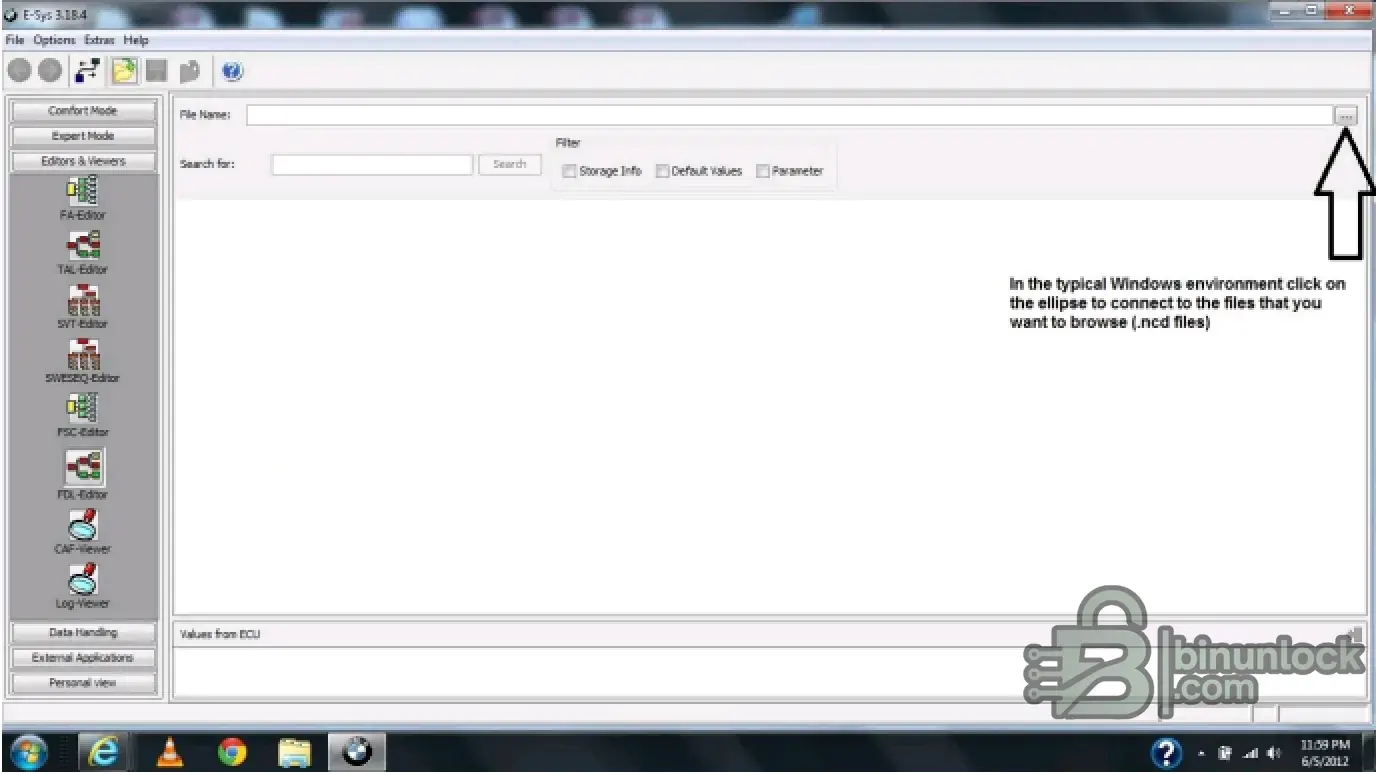Click the Search button
1376x774 pixels.
tap(510, 164)
